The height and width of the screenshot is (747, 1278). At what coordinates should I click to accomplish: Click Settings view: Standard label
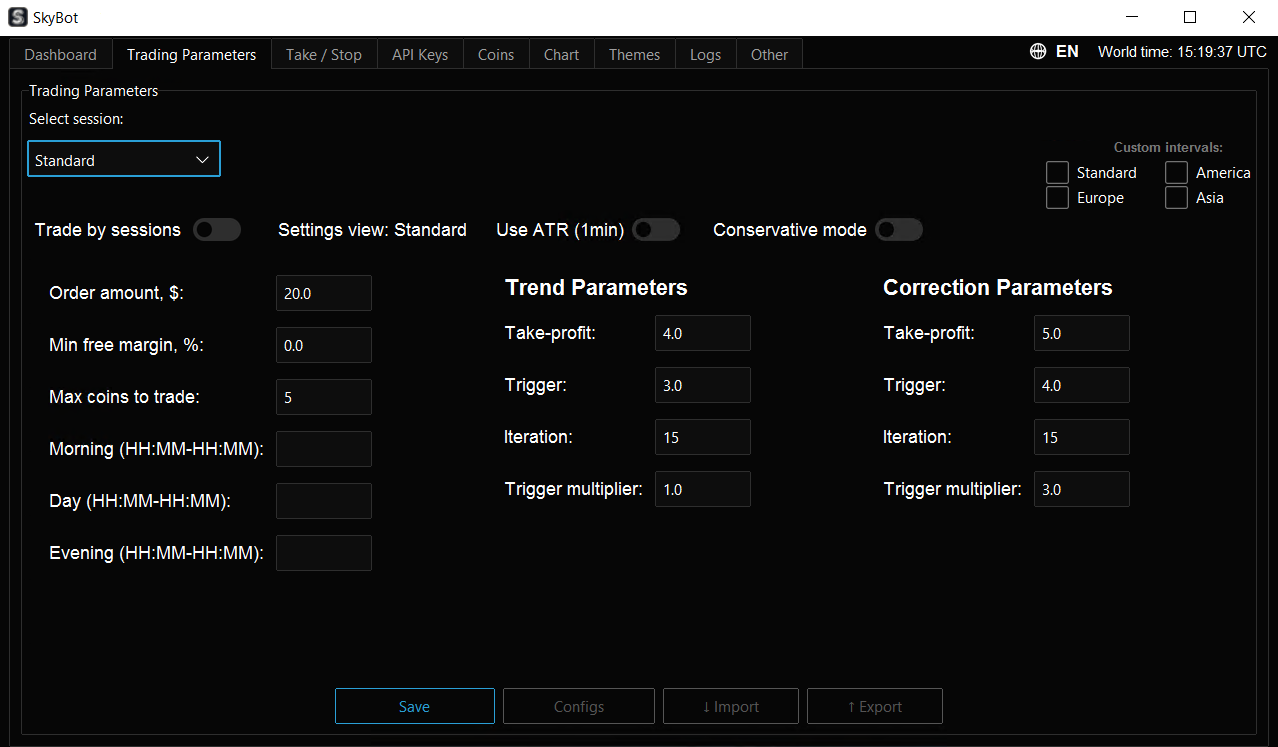coord(372,230)
